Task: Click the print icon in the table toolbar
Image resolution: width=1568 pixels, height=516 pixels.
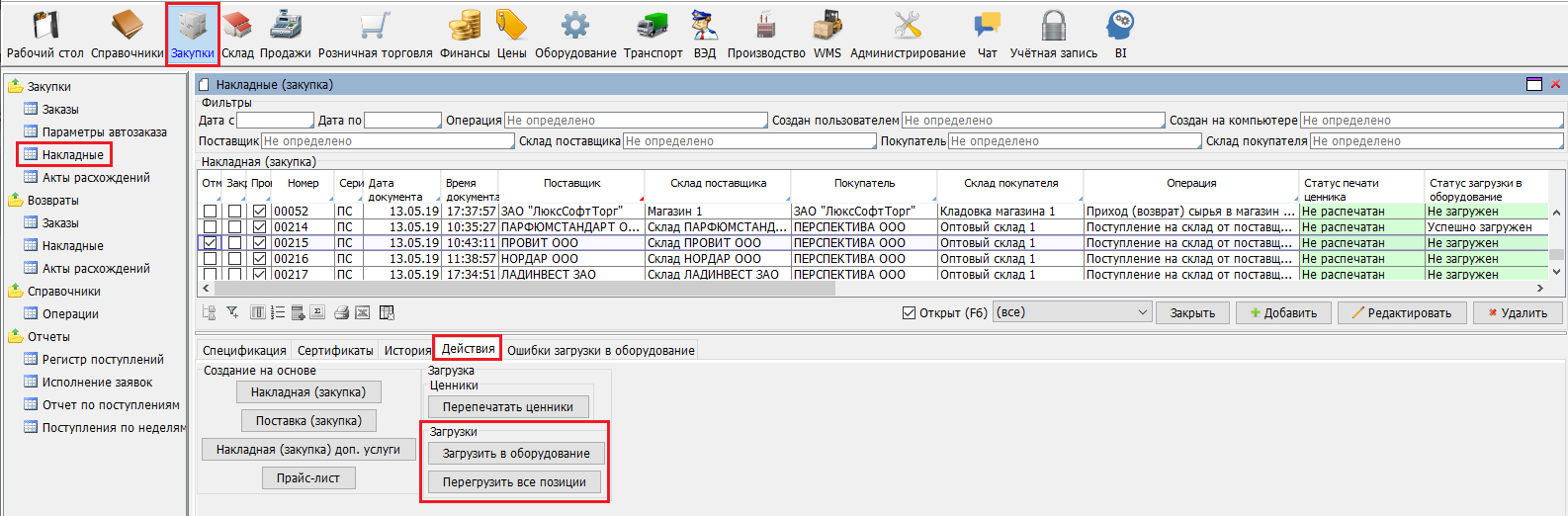Action: click(341, 312)
